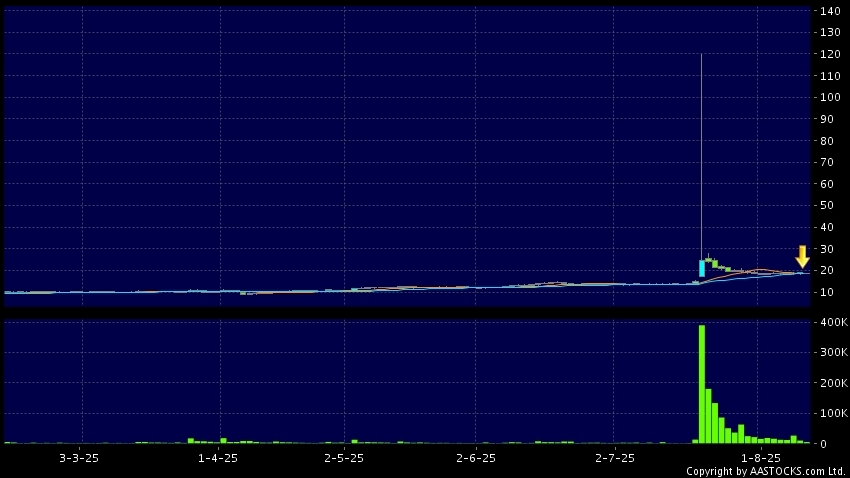Viewport: 850px width, 478px height.
Task: Click the cyan candlestick body
Action: pos(702,269)
